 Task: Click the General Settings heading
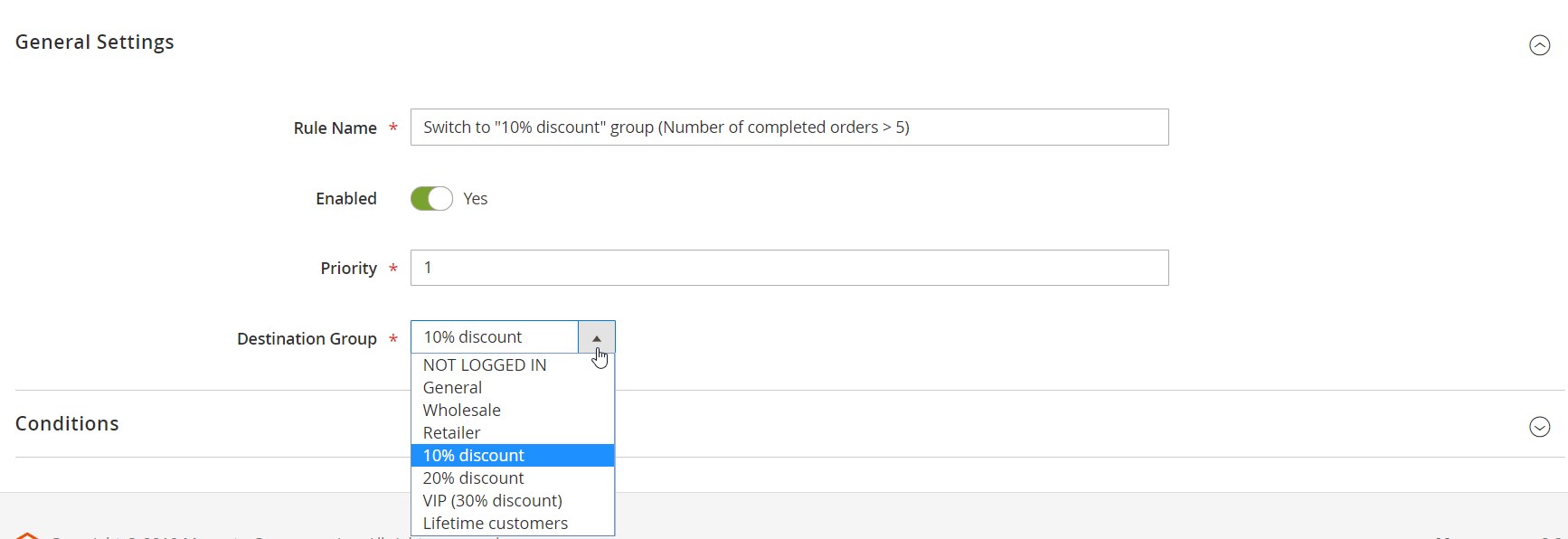tap(95, 43)
